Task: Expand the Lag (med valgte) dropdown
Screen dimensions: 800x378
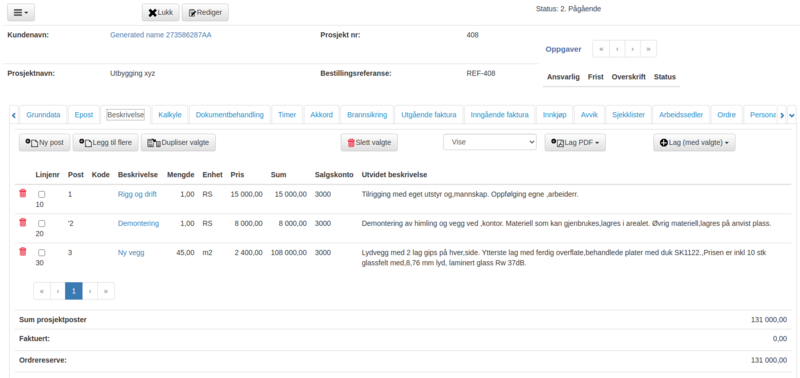Action: pos(694,143)
